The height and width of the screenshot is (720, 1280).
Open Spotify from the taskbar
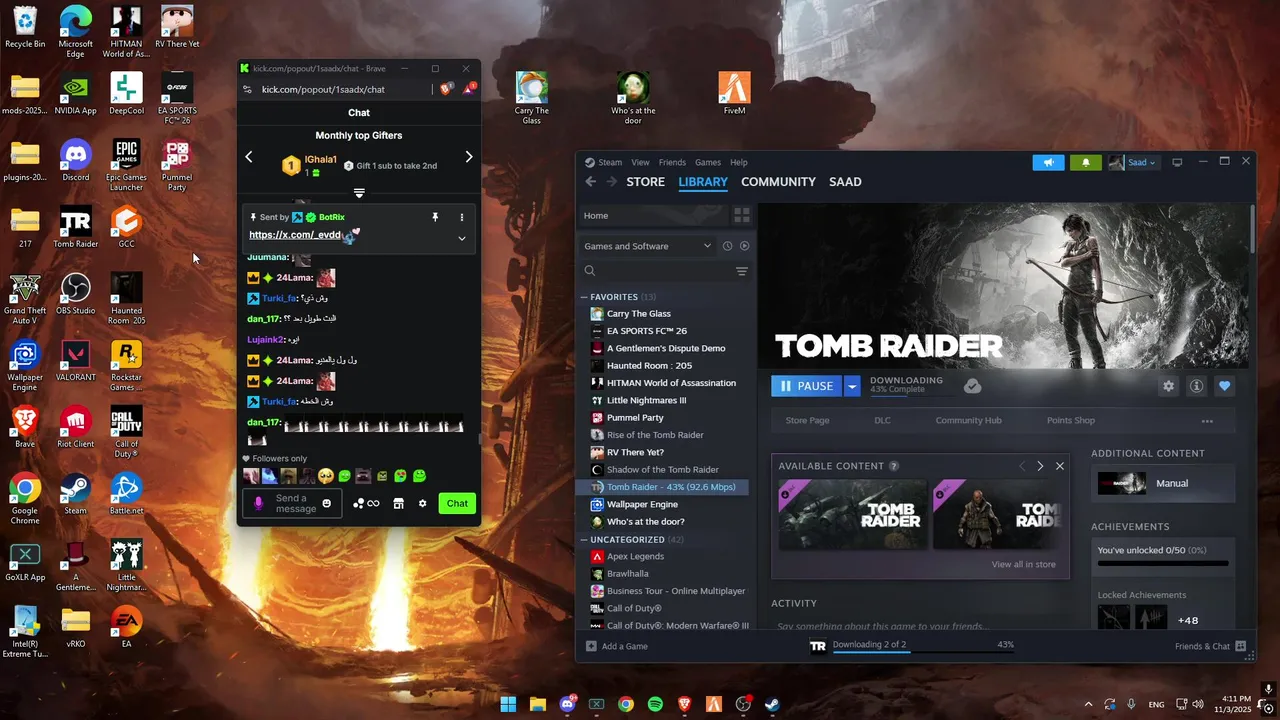pyautogui.click(x=655, y=704)
